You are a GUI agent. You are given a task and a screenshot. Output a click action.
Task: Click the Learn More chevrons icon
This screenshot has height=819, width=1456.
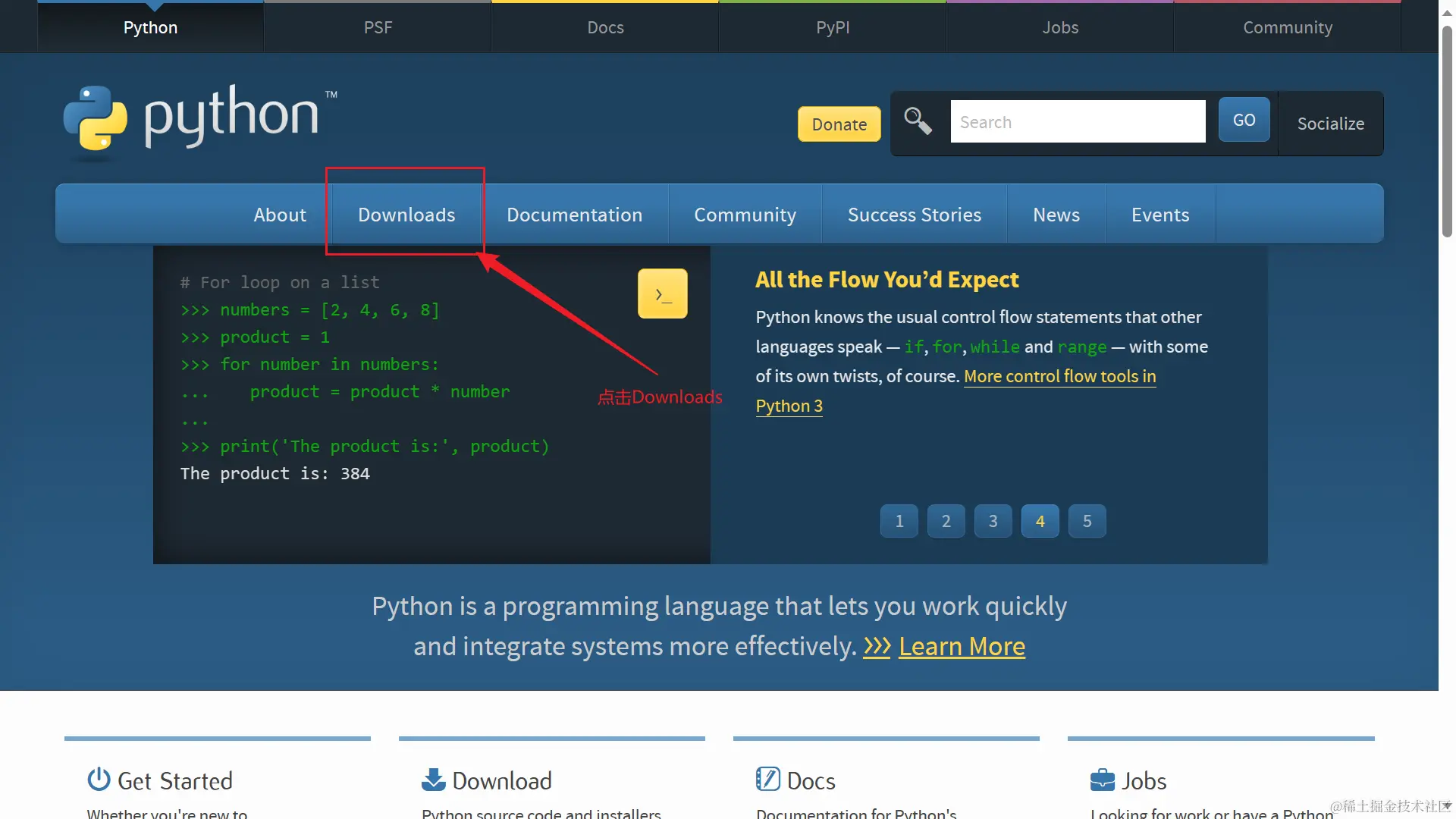pos(877,647)
